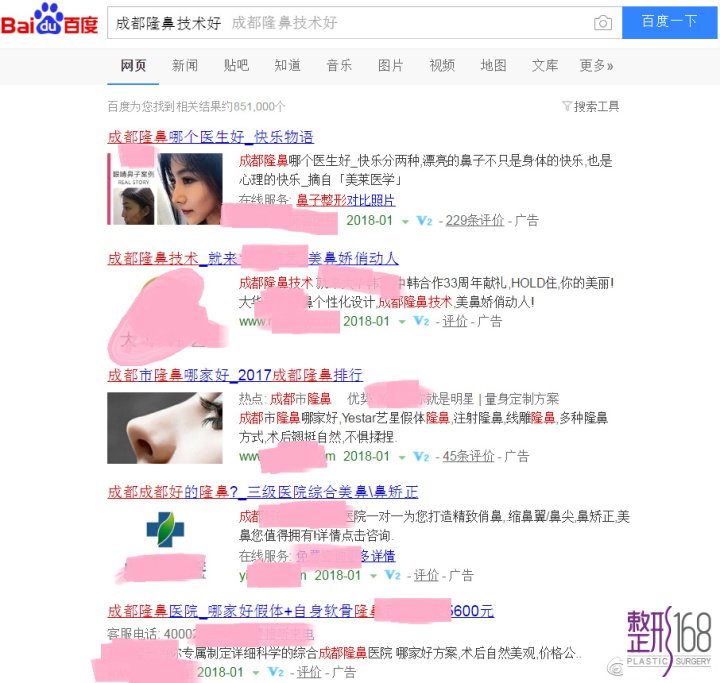Click the camera image search icon

tap(602, 23)
